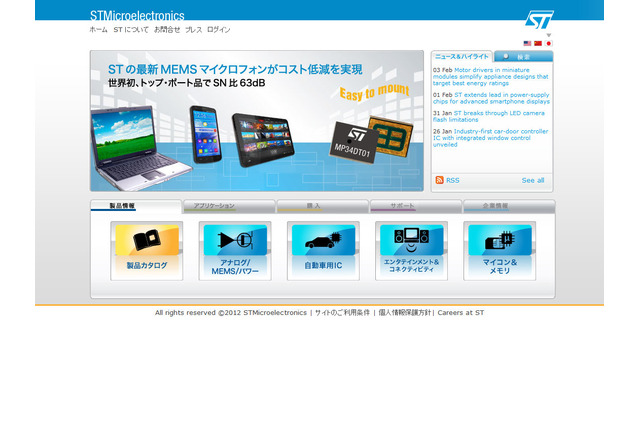
Task: Open 01 Feb power-supply chips news
Action: (x=491, y=98)
